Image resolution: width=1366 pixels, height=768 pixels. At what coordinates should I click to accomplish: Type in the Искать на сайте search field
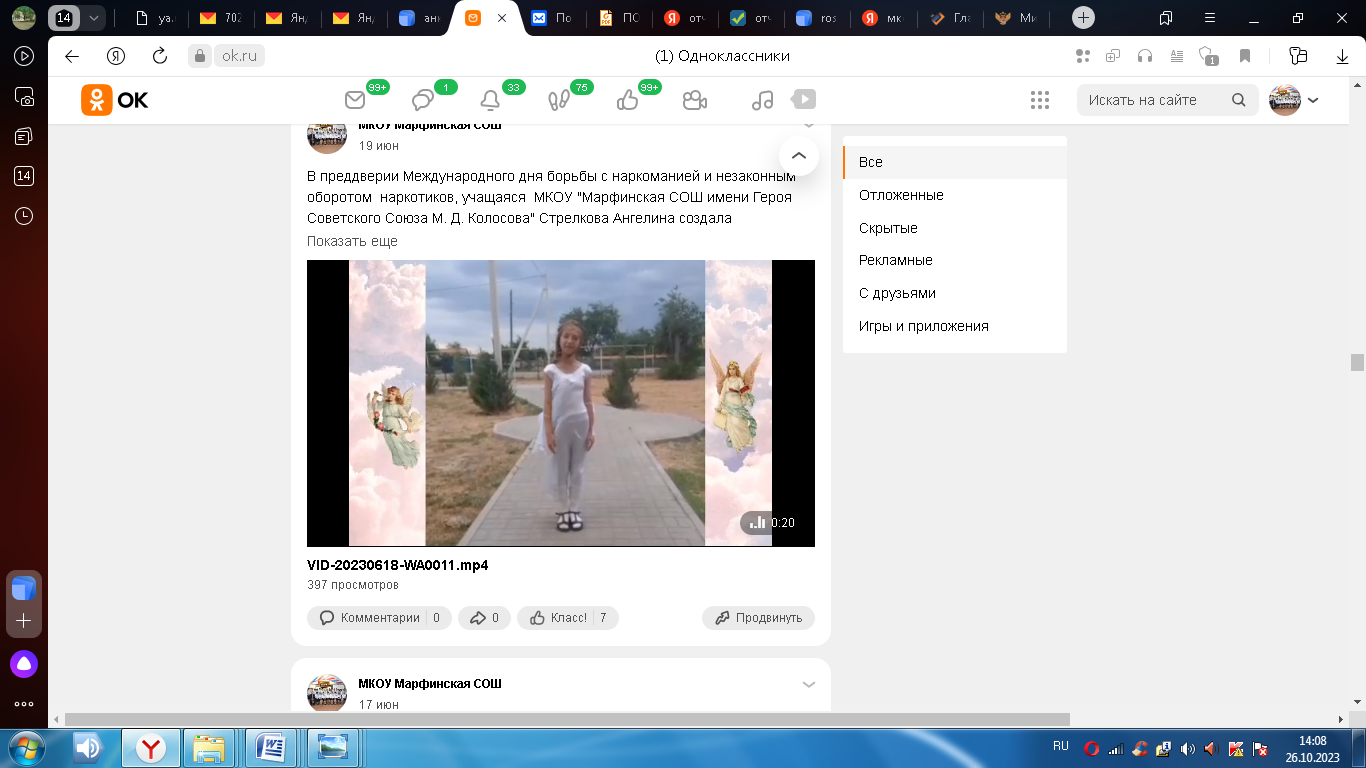1154,100
